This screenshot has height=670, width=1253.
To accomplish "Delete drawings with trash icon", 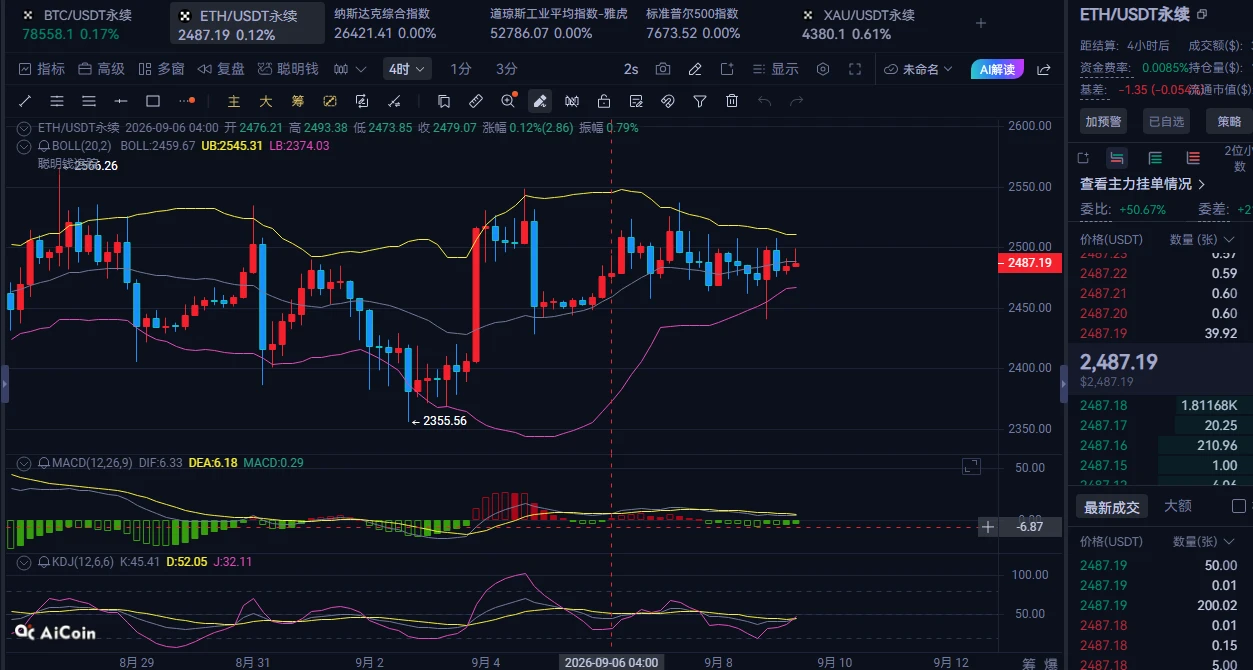I will (732, 101).
